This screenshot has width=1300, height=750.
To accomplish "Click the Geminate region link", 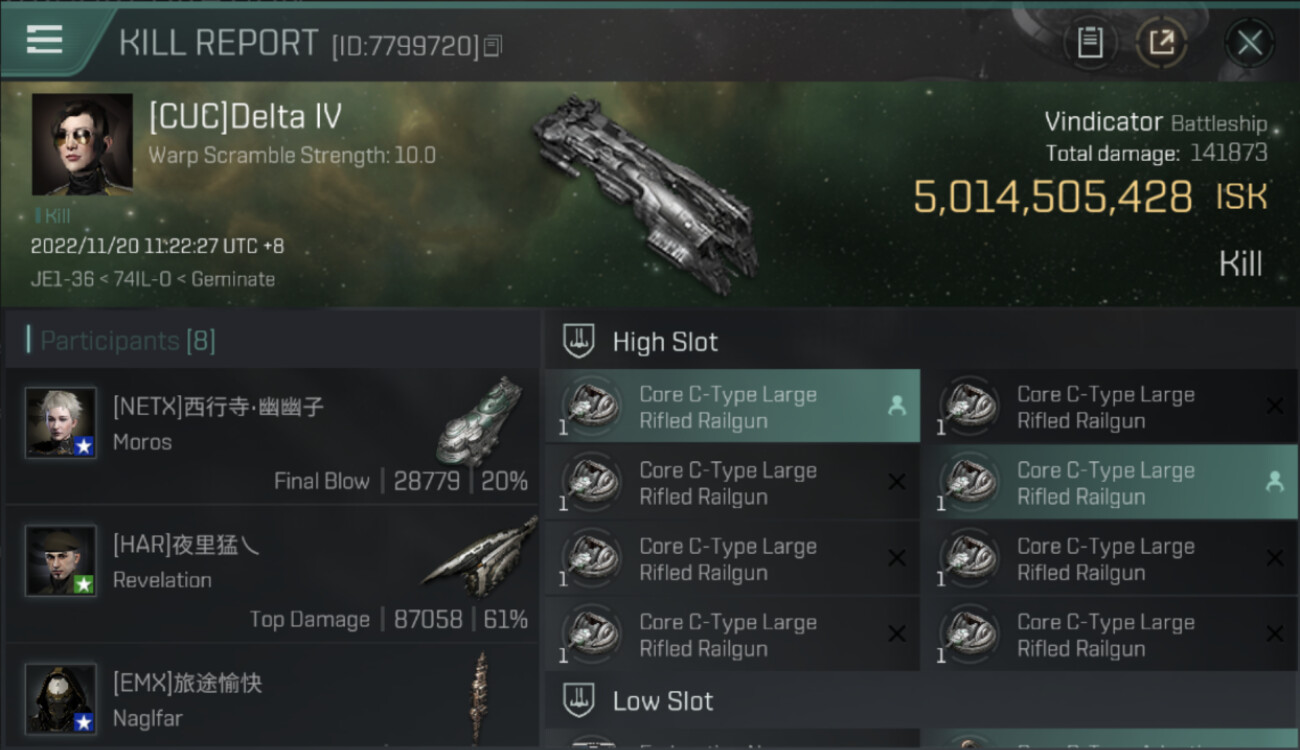I will 233,279.
